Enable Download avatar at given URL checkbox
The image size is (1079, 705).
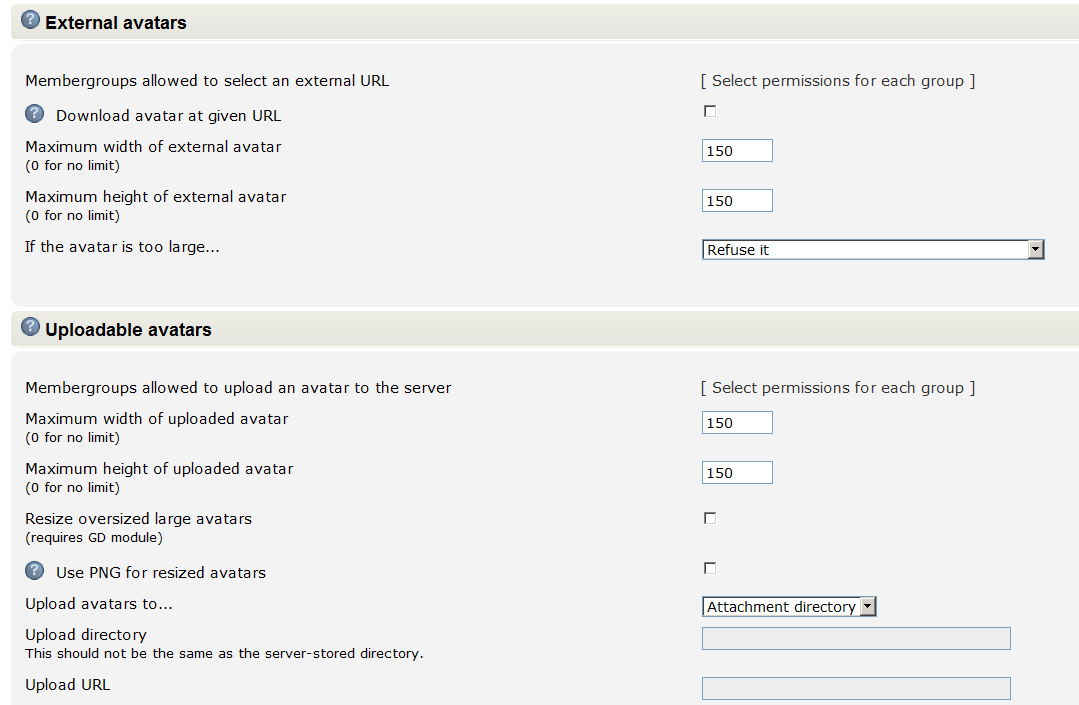click(x=710, y=111)
